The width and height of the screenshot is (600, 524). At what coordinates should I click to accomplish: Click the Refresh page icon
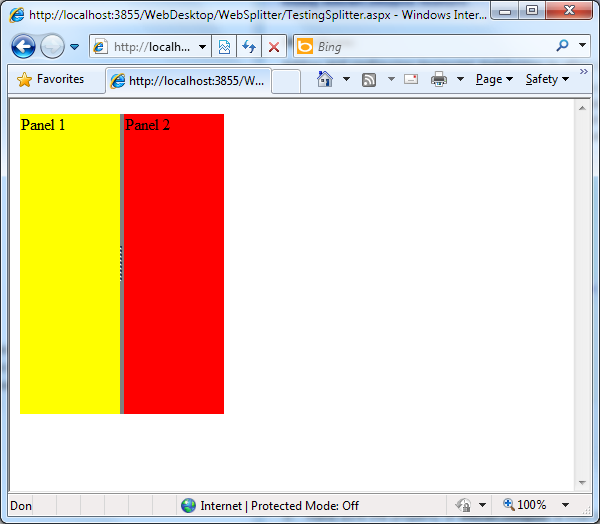pos(249,47)
